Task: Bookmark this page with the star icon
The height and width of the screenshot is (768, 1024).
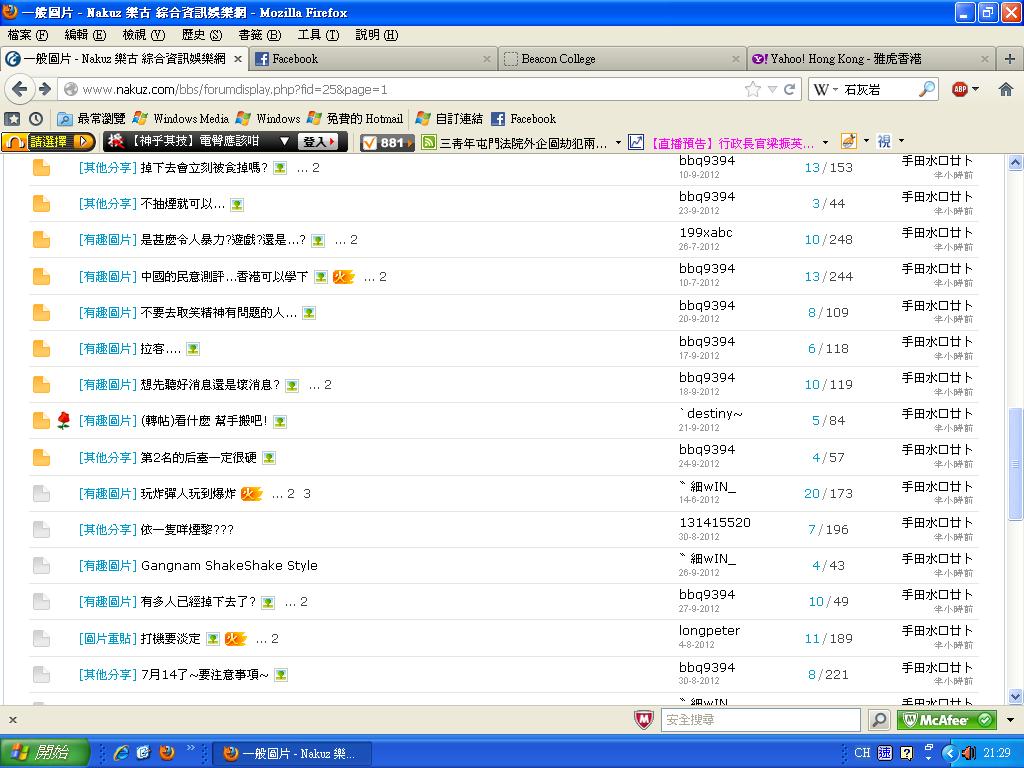Action: click(753, 89)
